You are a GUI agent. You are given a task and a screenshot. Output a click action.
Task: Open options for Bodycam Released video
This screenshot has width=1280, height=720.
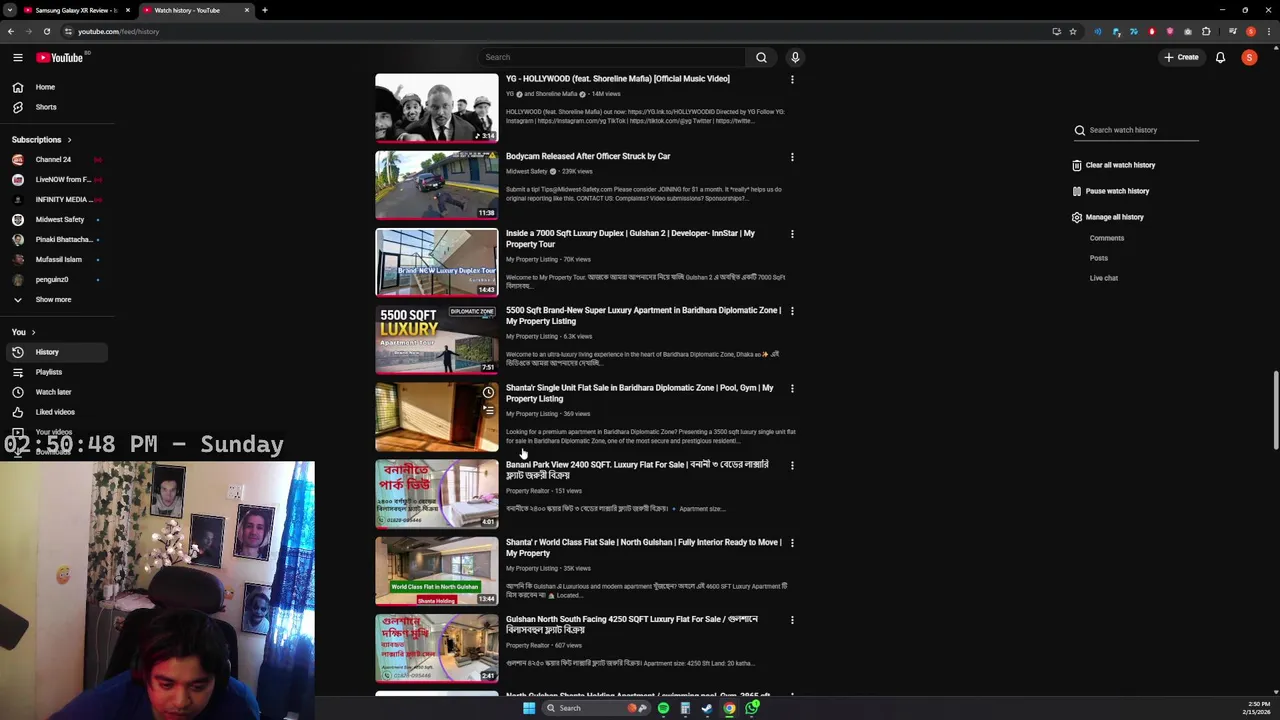click(x=792, y=157)
